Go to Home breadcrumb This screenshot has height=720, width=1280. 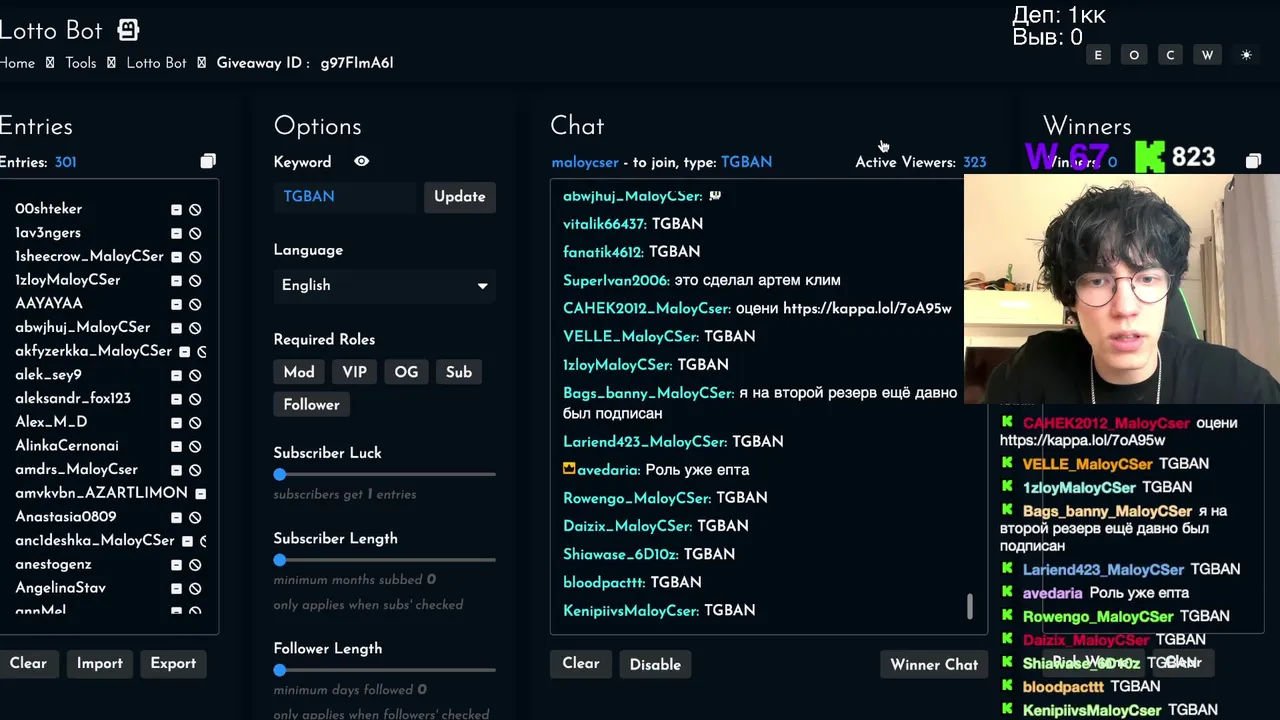click(x=17, y=63)
